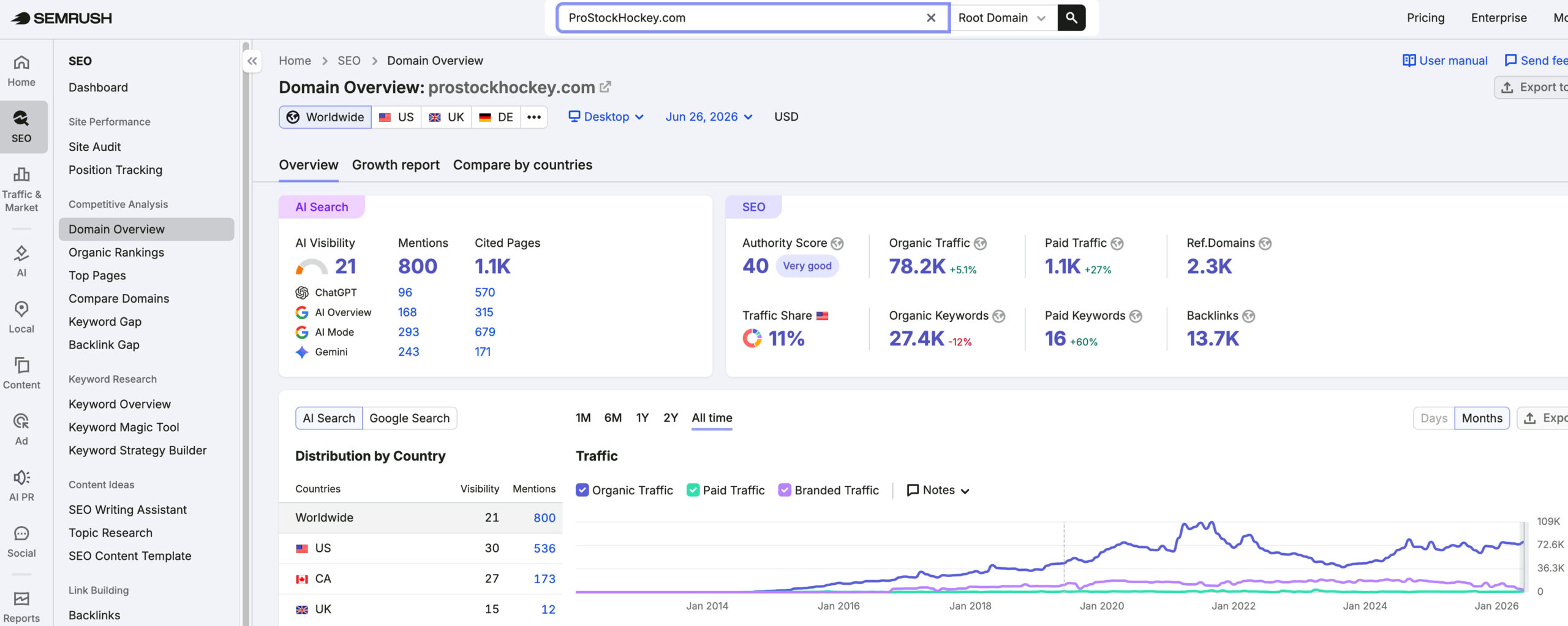Open the Home sidebar icon

pyautogui.click(x=21, y=72)
